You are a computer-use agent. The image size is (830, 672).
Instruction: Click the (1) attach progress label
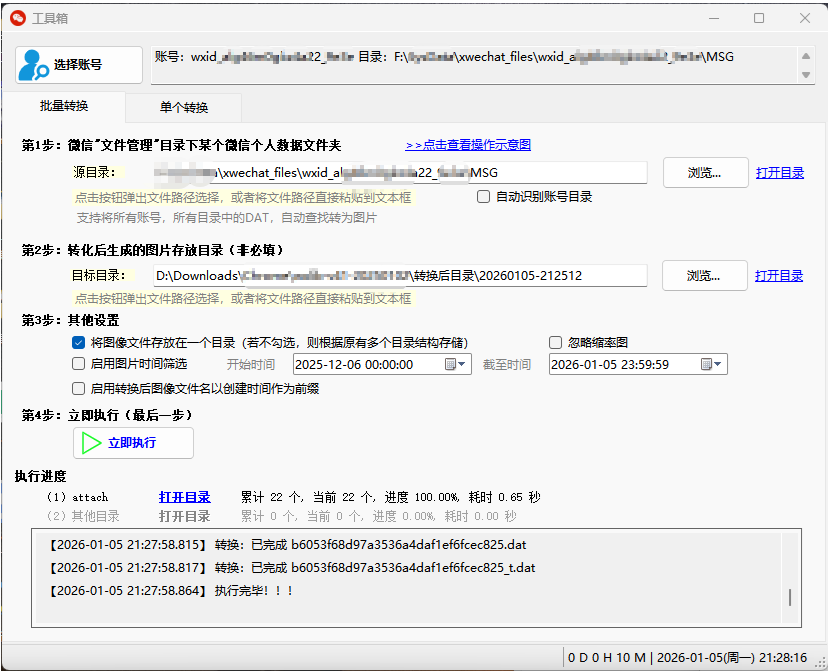pos(77,497)
